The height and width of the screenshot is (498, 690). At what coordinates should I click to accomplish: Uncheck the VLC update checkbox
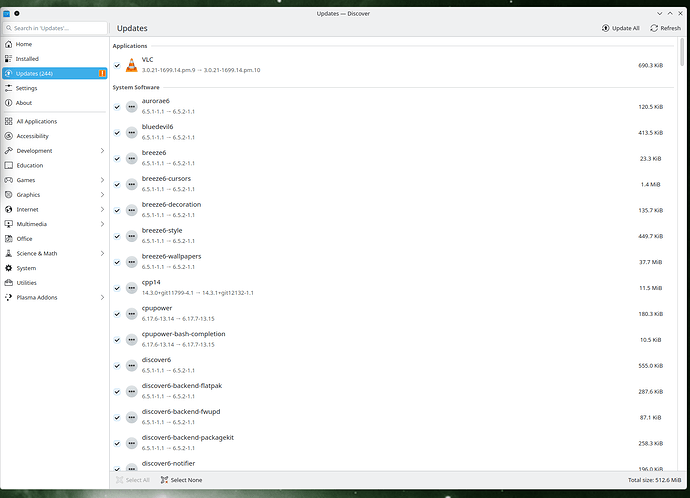point(117,66)
